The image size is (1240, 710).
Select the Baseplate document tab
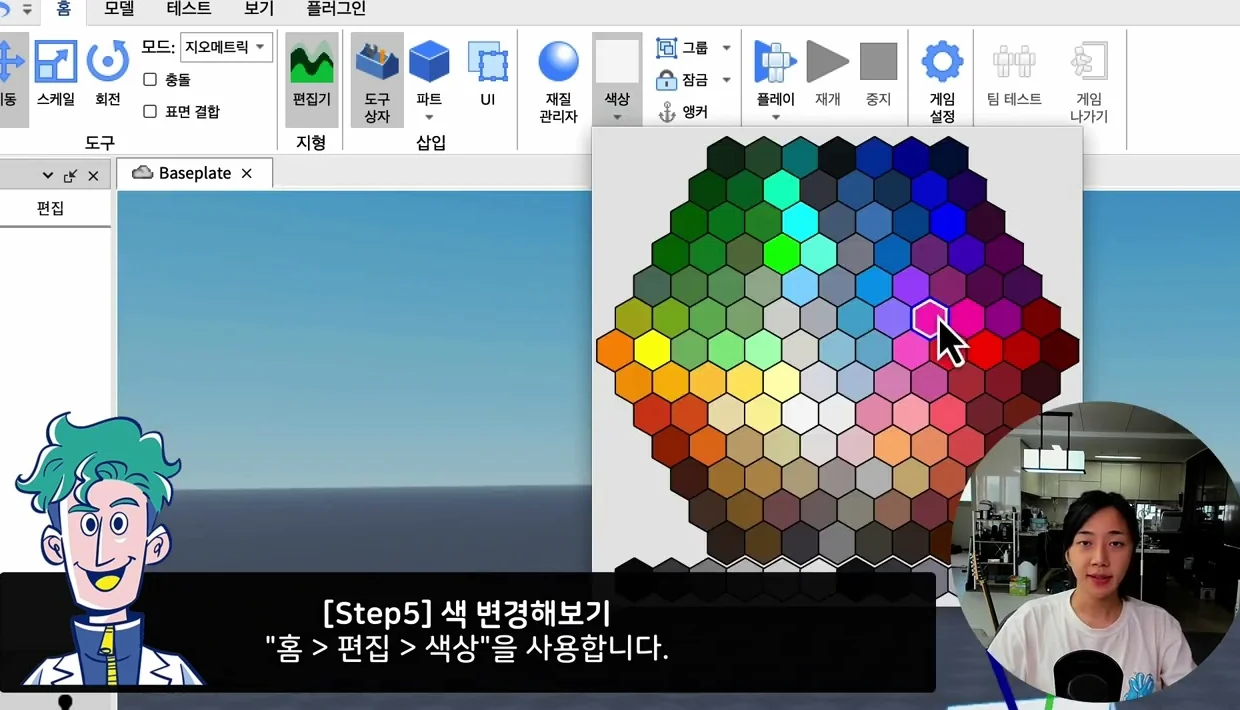[x=195, y=173]
